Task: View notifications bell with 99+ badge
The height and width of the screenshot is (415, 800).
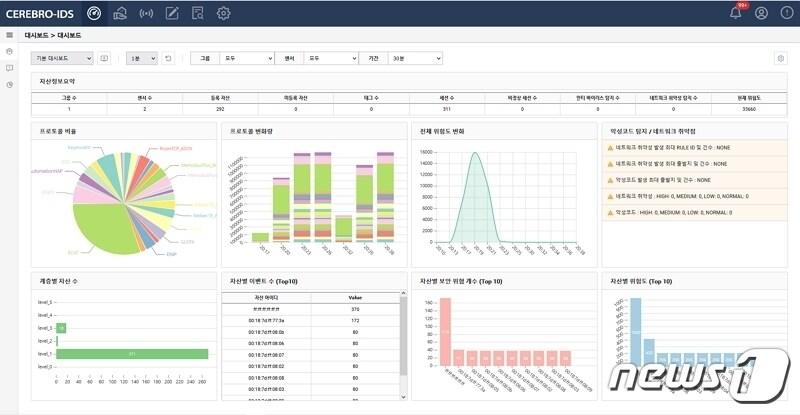Action: coord(736,13)
